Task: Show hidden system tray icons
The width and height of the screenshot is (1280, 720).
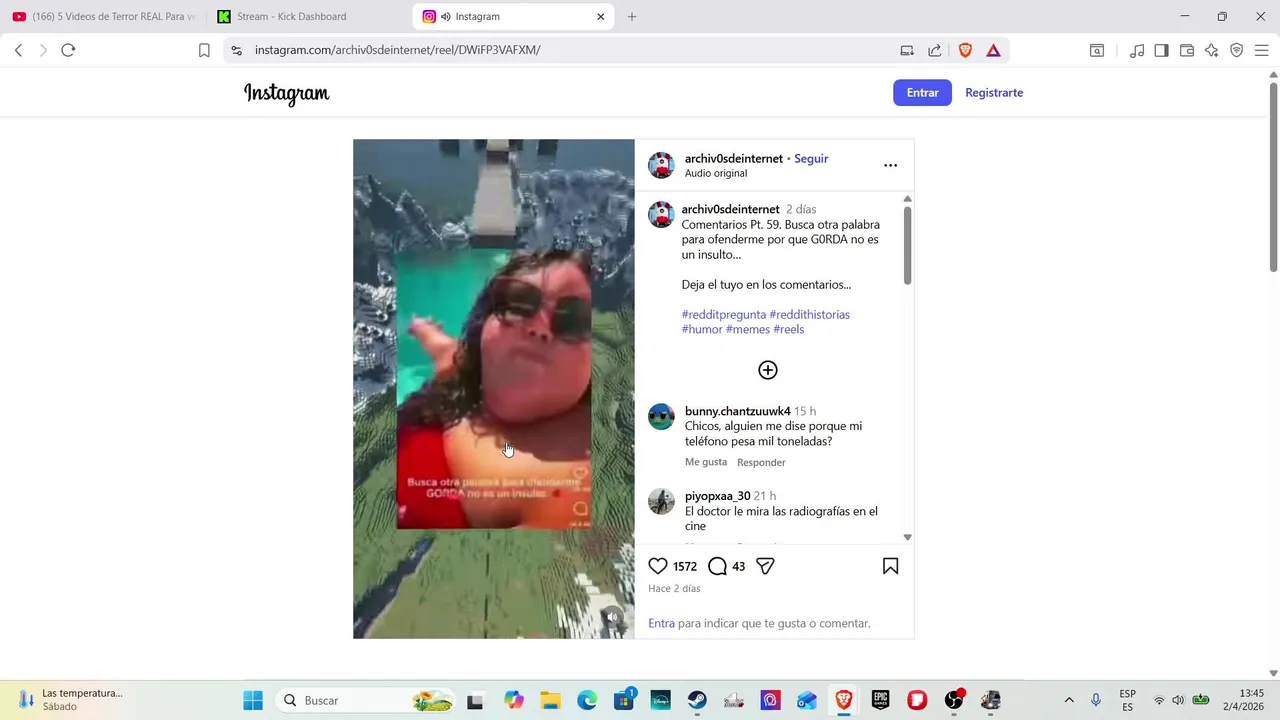Action: [1069, 700]
